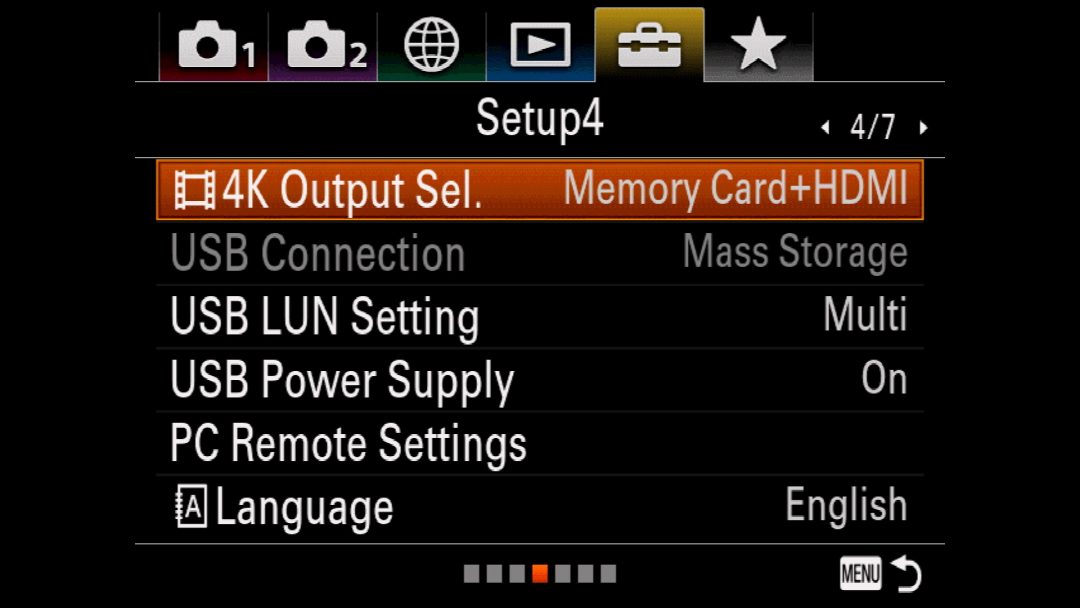Go to next setup page arrow
The height and width of the screenshot is (608, 1080).
coord(924,127)
